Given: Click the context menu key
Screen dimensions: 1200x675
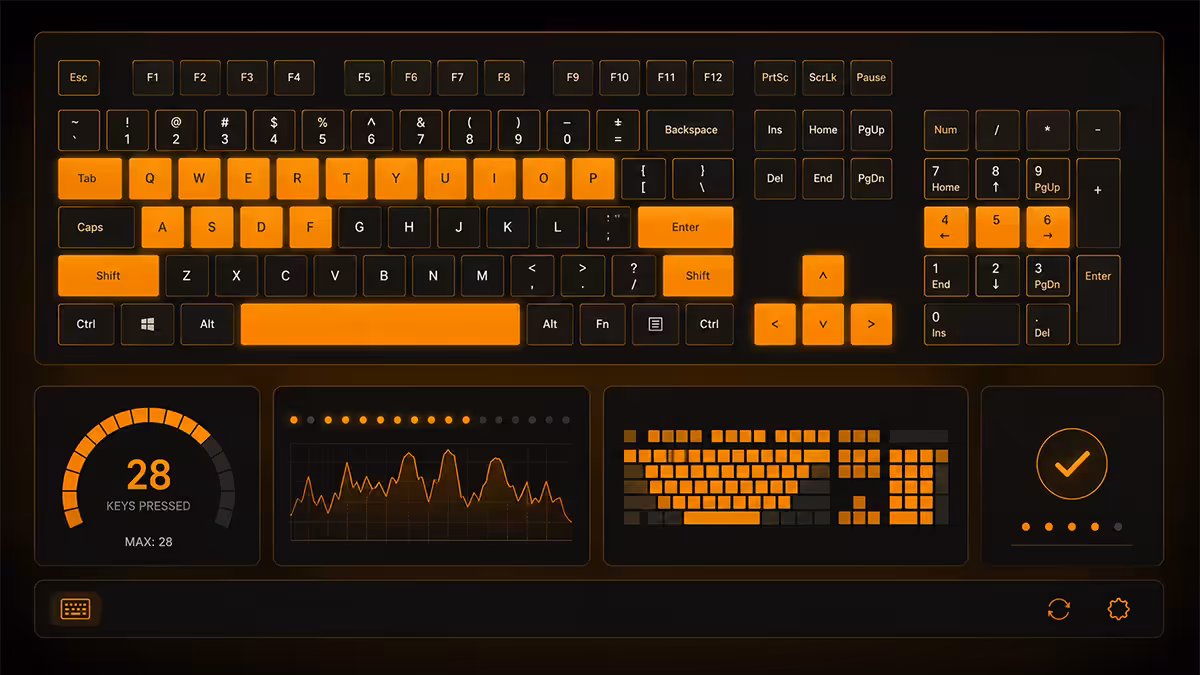Looking at the screenshot, I should pyautogui.click(x=655, y=324).
